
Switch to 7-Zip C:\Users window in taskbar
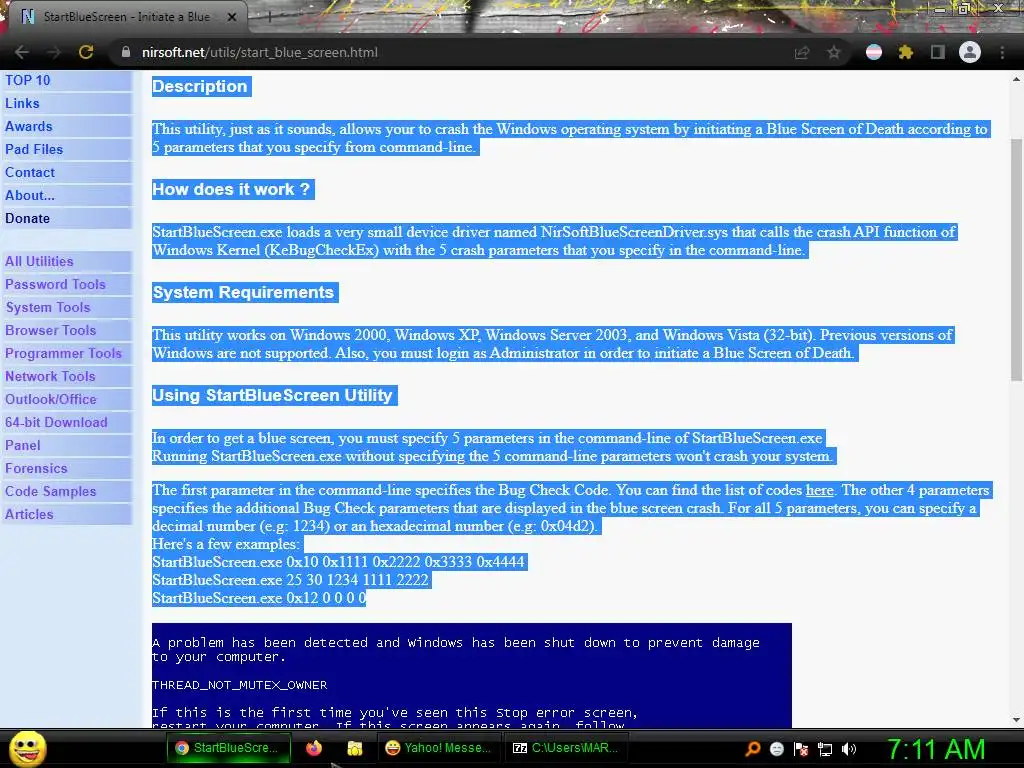click(566, 748)
